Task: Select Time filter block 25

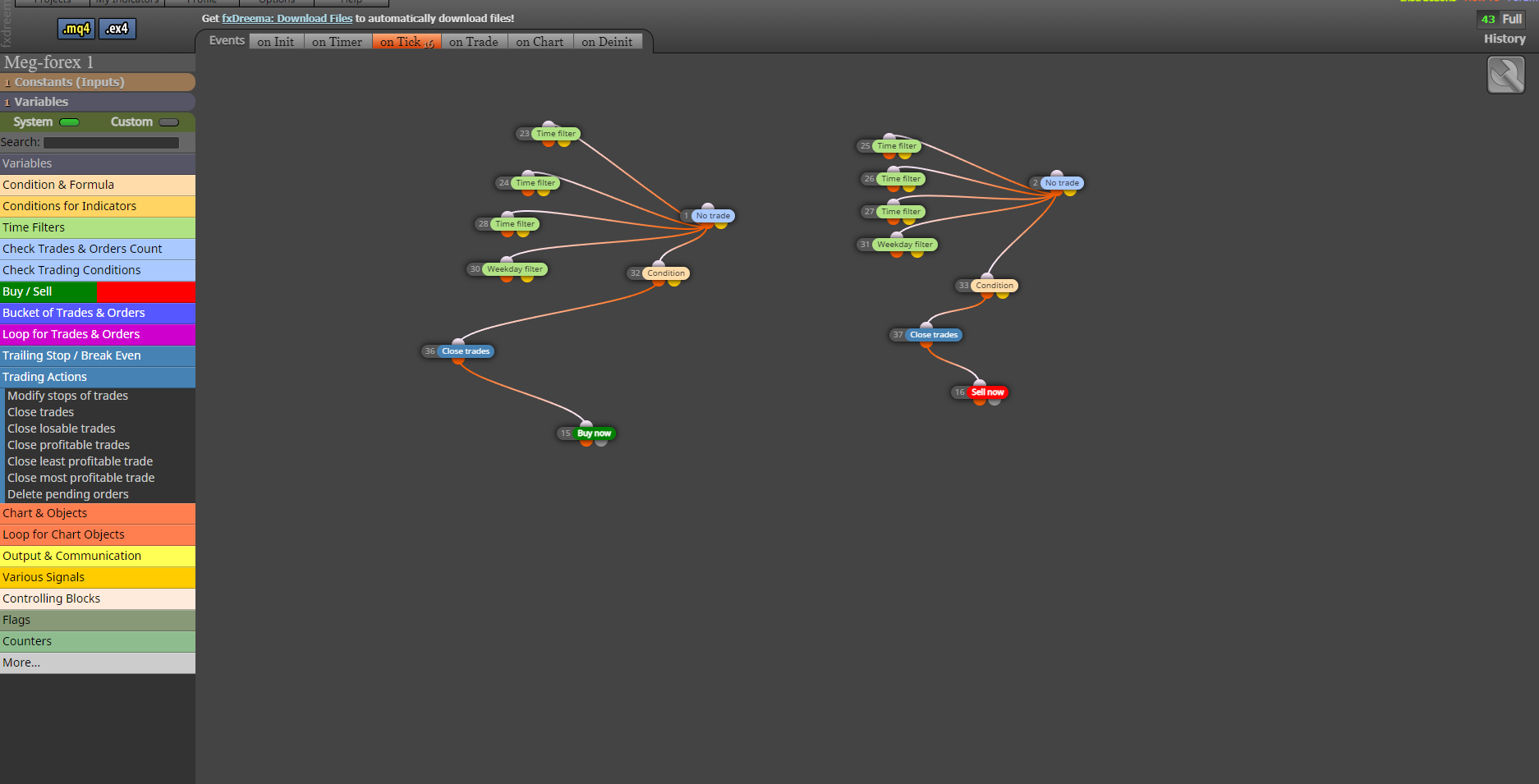Action: click(x=897, y=146)
